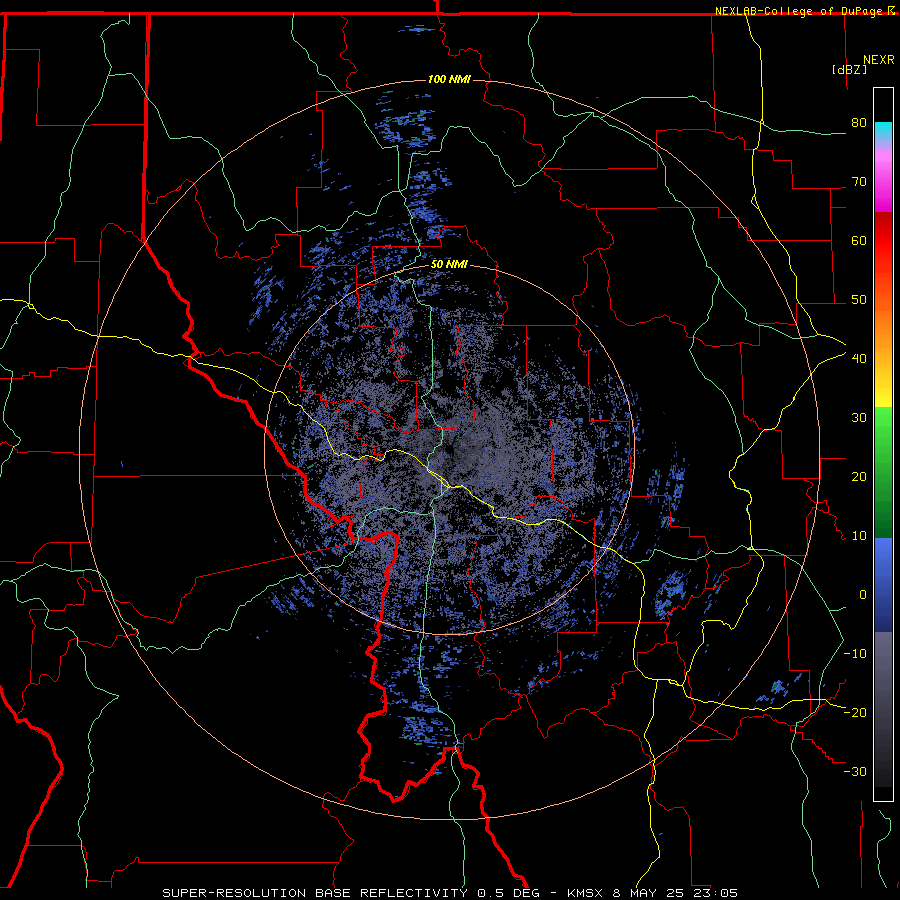Click the 50 value on the dBZ scale
This screenshot has width=900, height=900.
[x=859, y=300]
